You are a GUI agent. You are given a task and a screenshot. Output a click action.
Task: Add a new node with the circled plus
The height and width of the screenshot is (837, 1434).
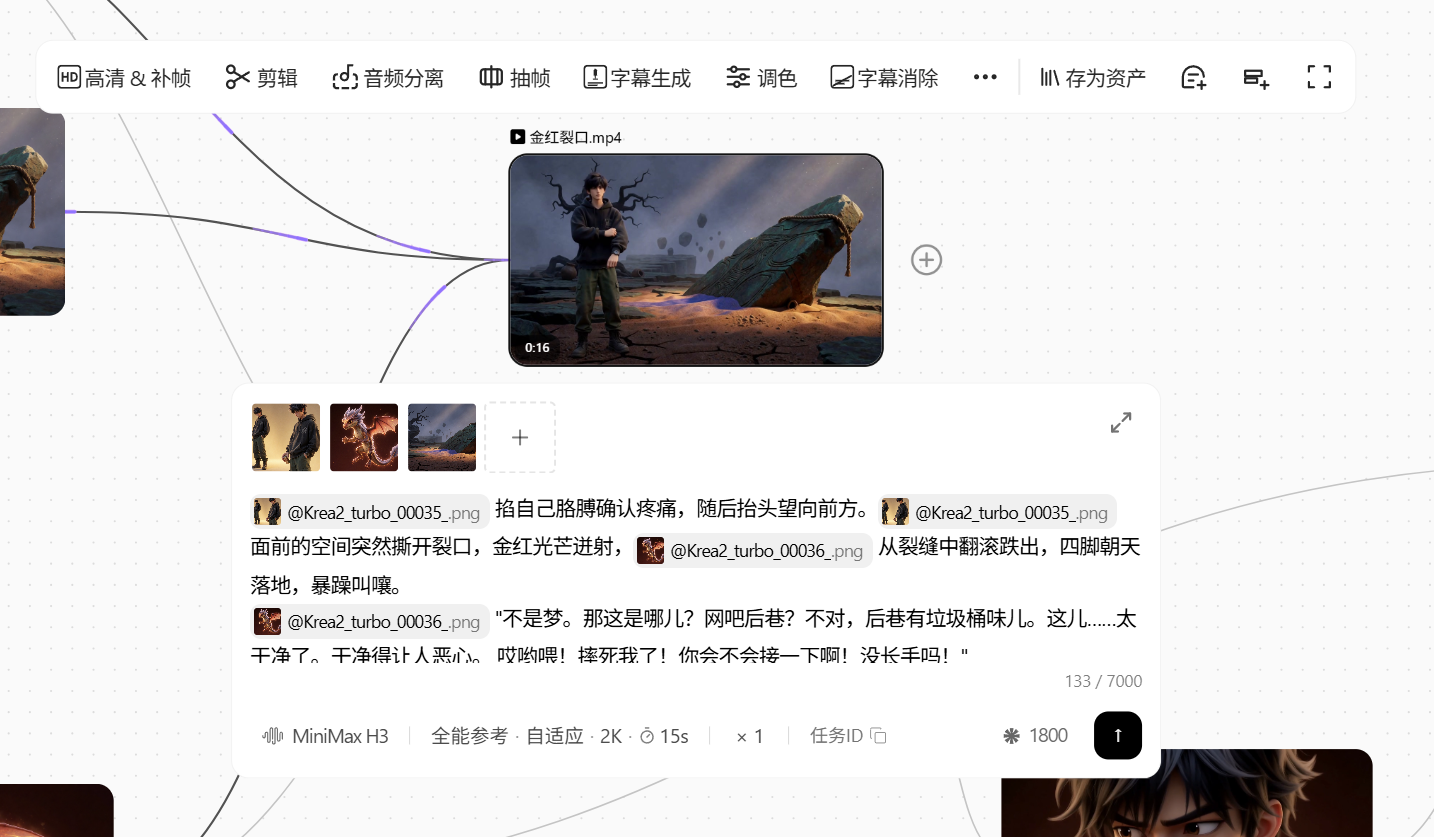[926, 260]
